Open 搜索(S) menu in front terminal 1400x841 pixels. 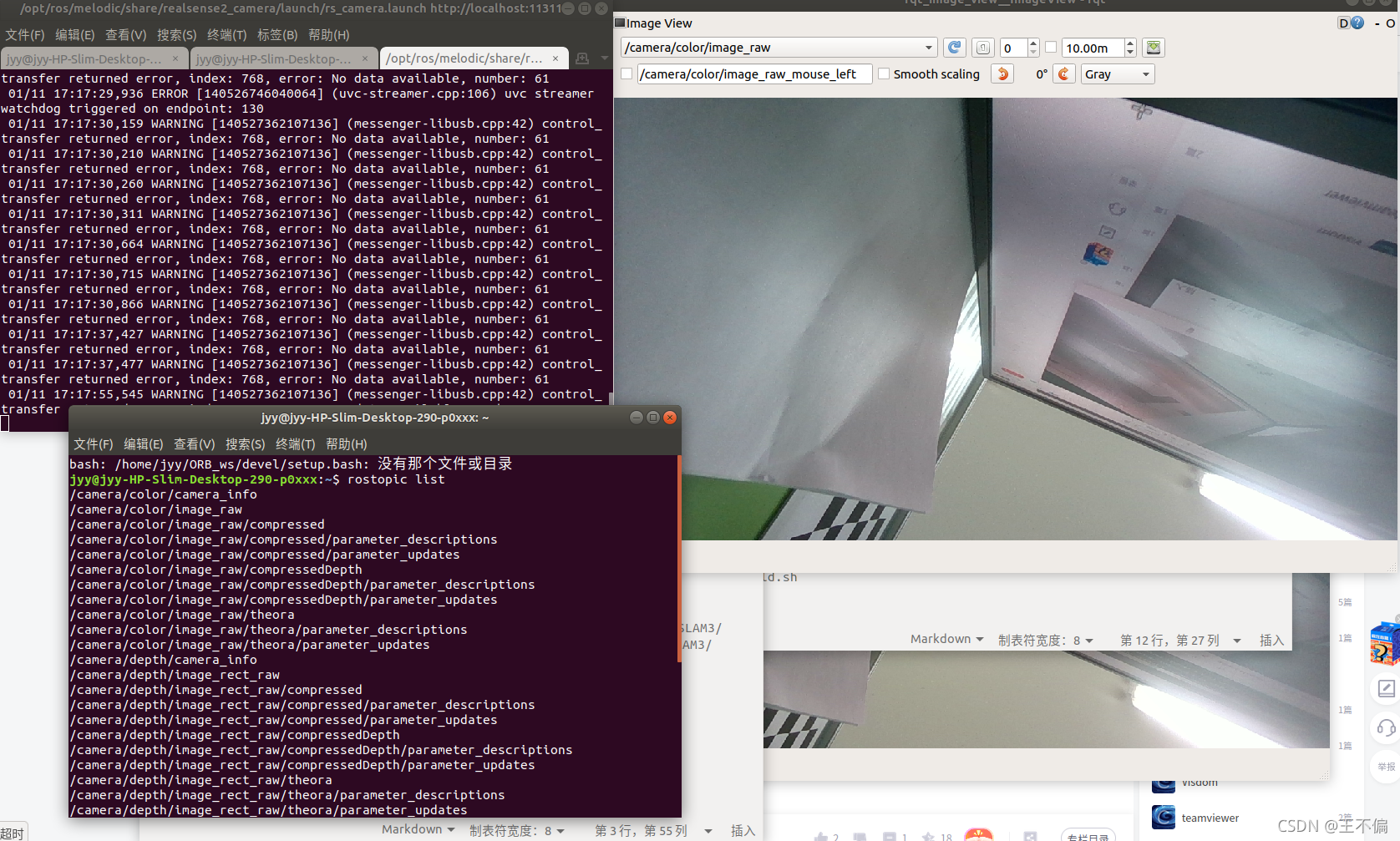point(245,444)
